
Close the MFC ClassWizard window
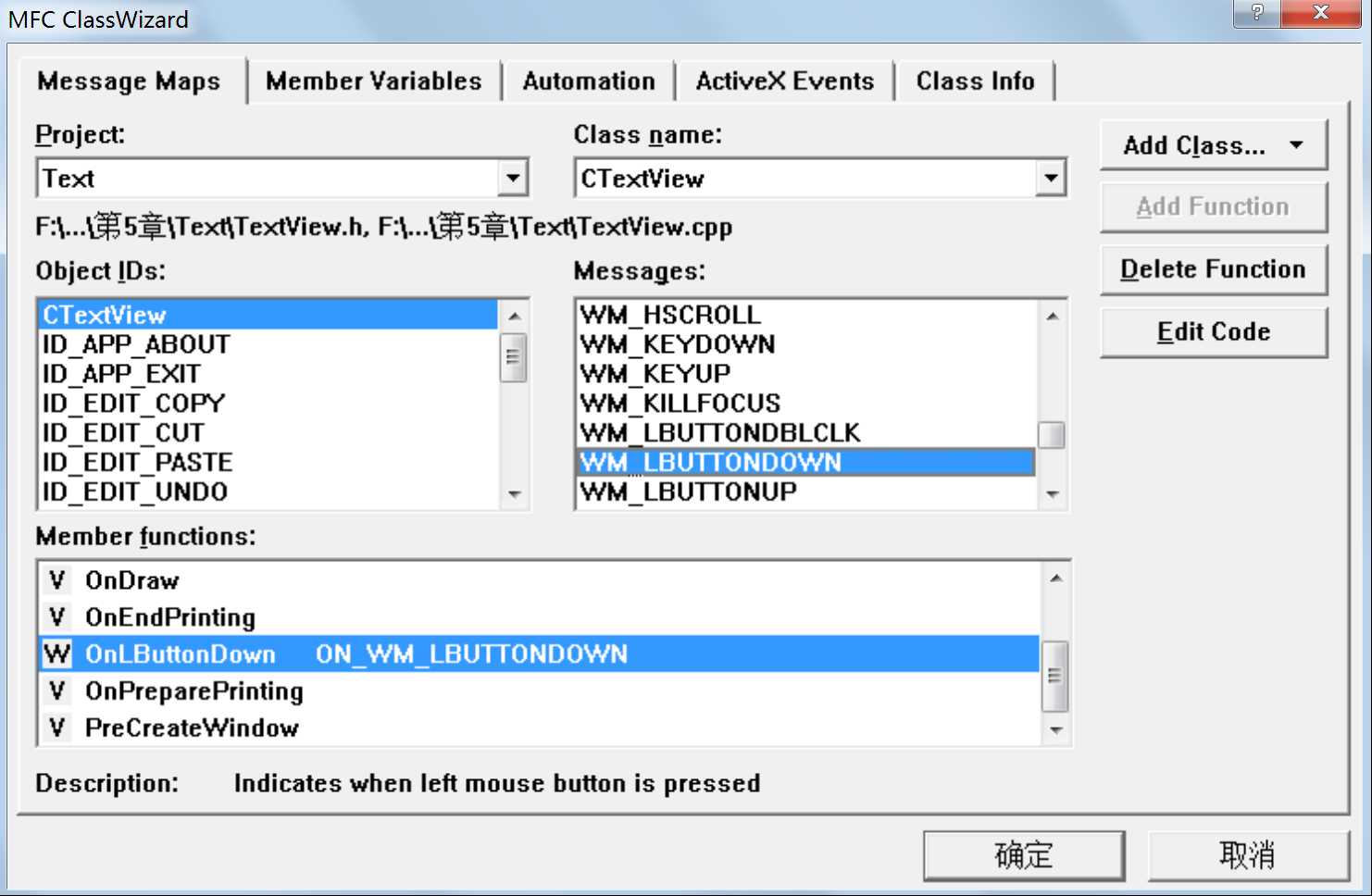pyautogui.click(x=1321, y=13)
